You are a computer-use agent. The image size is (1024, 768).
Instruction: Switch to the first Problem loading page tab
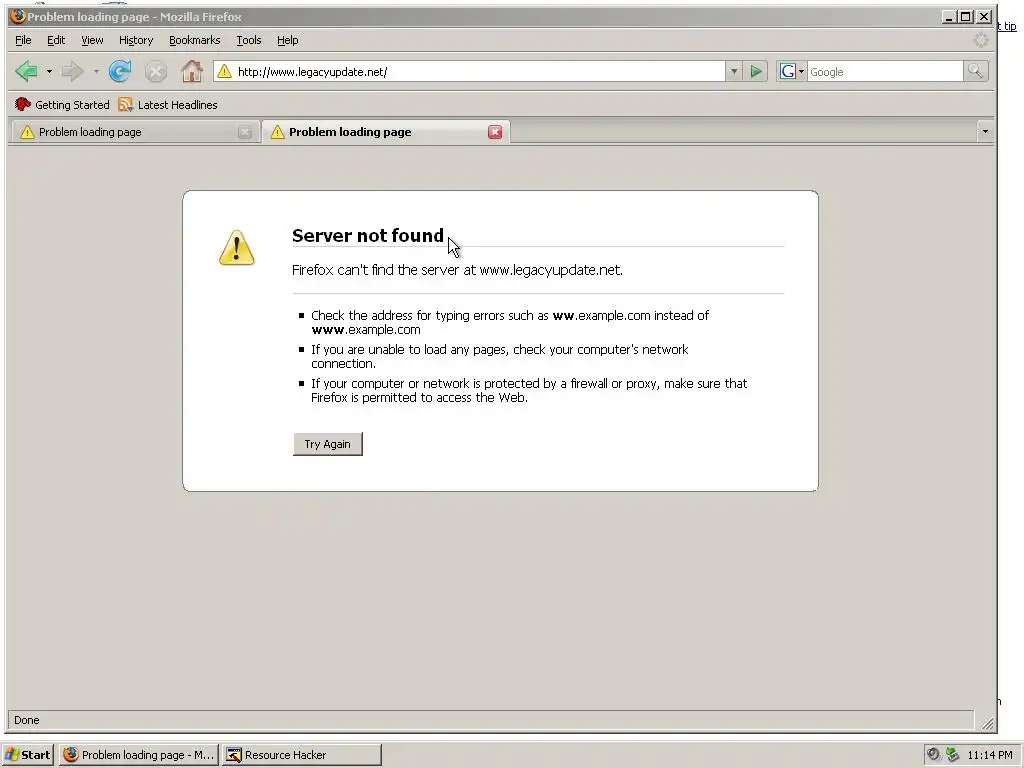134,132
